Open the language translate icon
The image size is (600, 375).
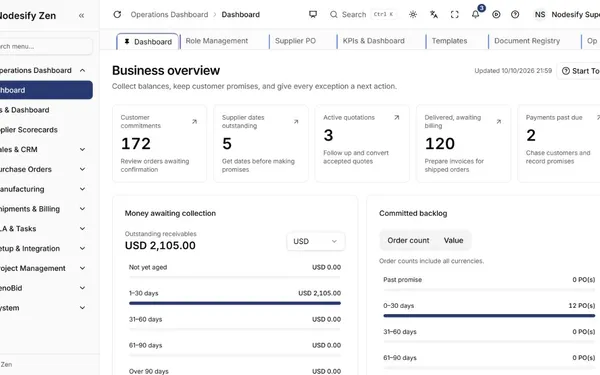click(x=434, y=15)
